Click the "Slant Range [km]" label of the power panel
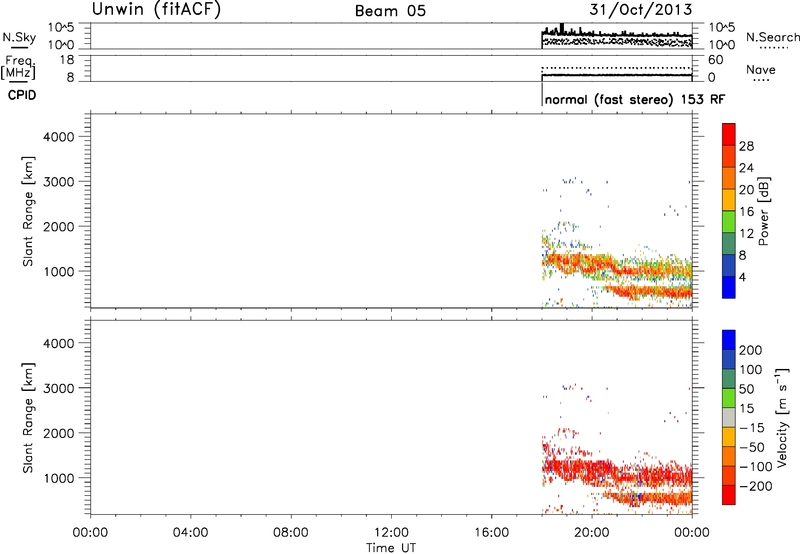The width and height of the screenshot is (800, 554). [x=28, y=211]
